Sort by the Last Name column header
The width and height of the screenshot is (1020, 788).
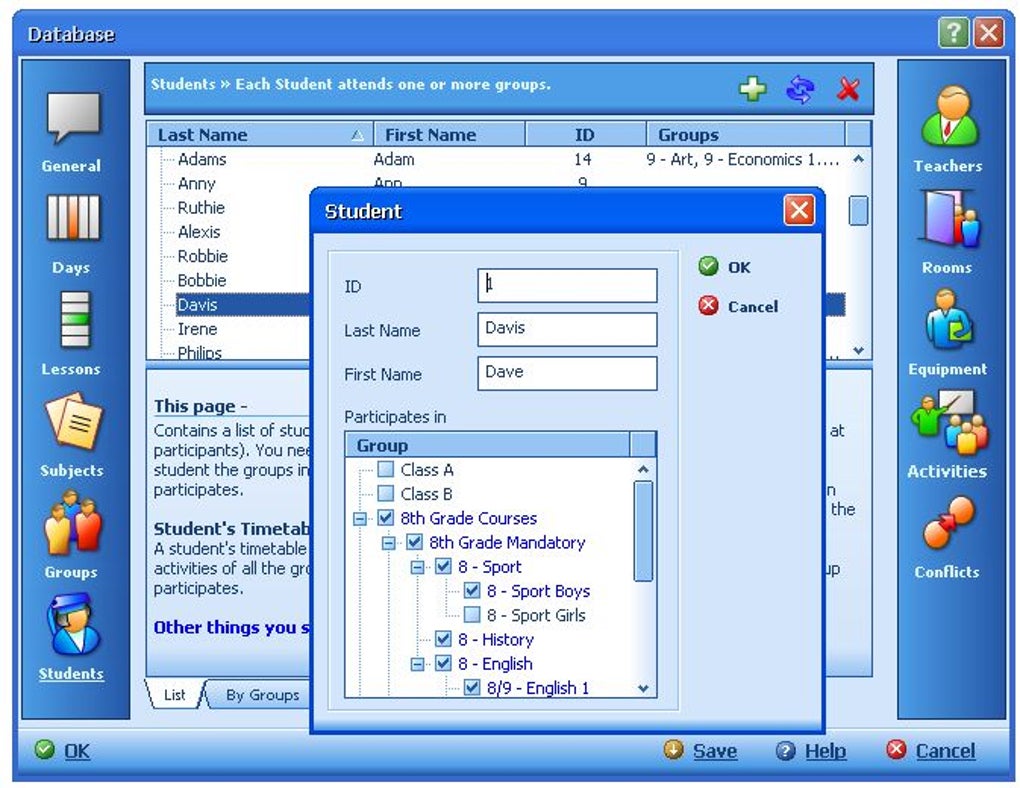coord(260,135)
